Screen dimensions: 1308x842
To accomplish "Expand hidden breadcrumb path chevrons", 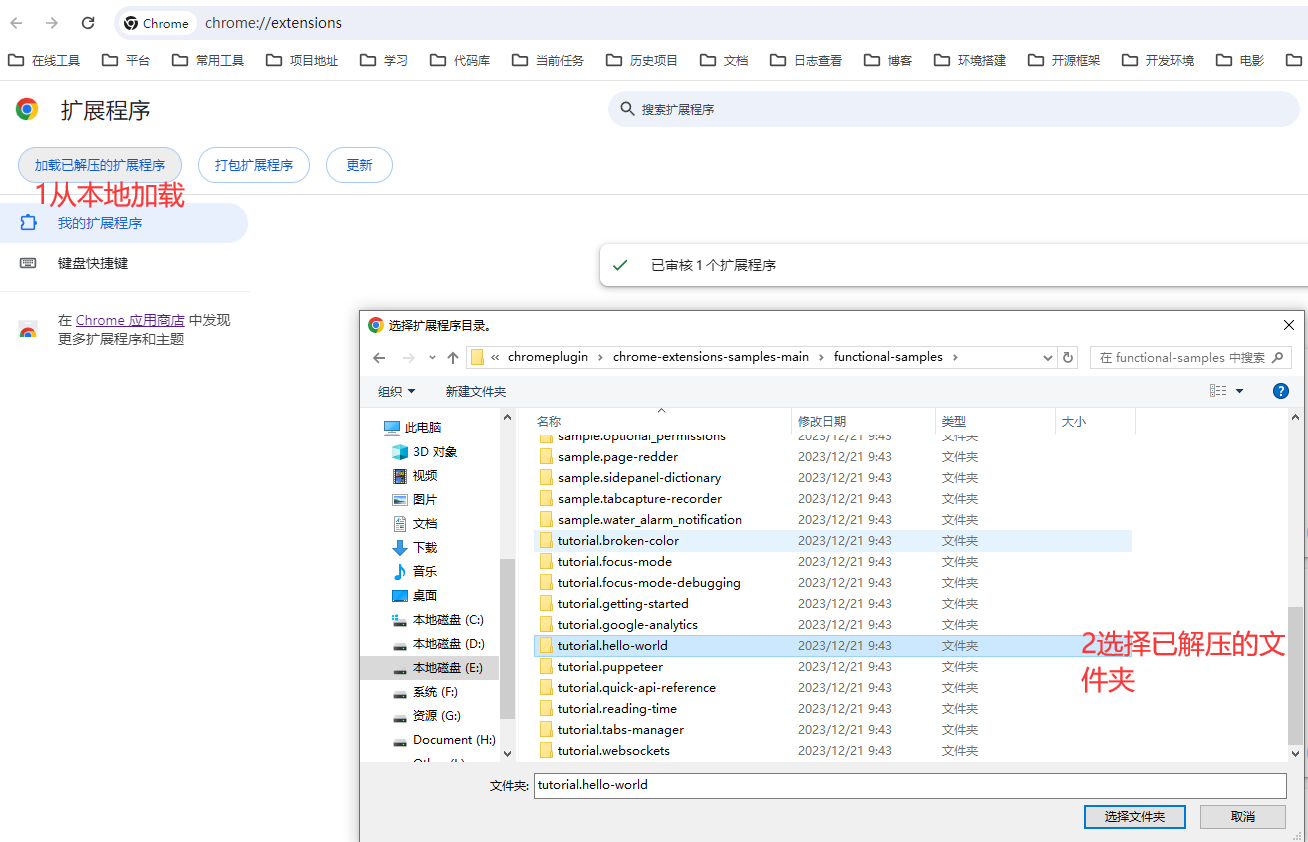I will [495, 357].
